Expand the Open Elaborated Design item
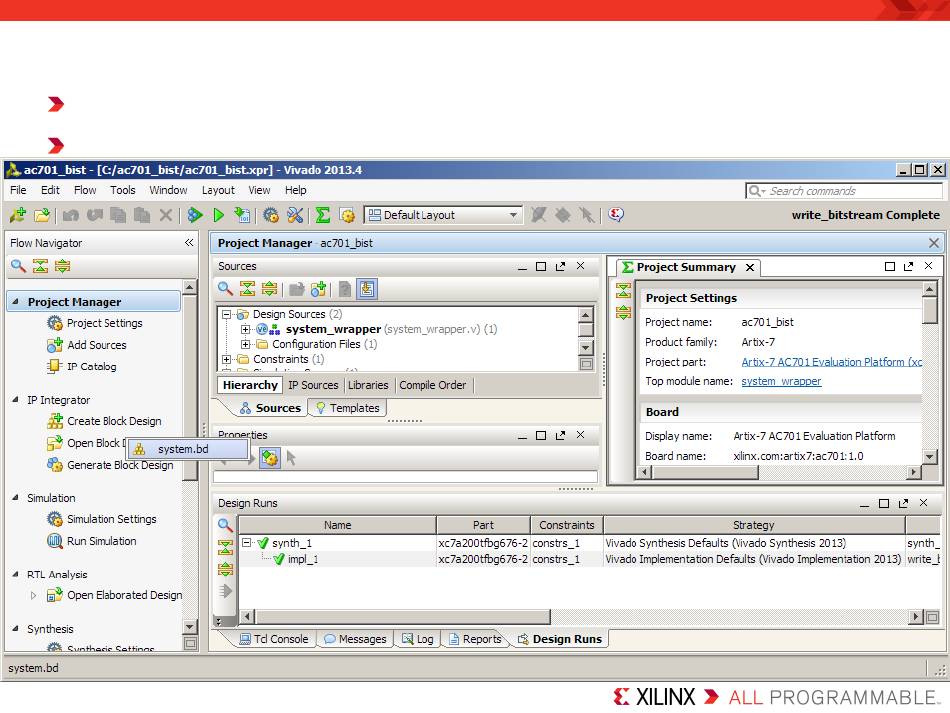 (33, 595)
